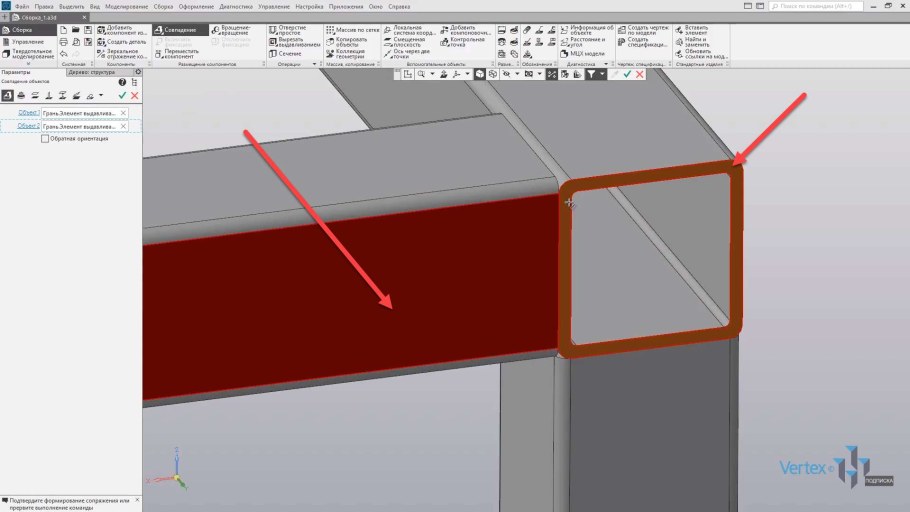
Task: Toggle the filter funnel in the view toolbar
Action: [591, 74]
